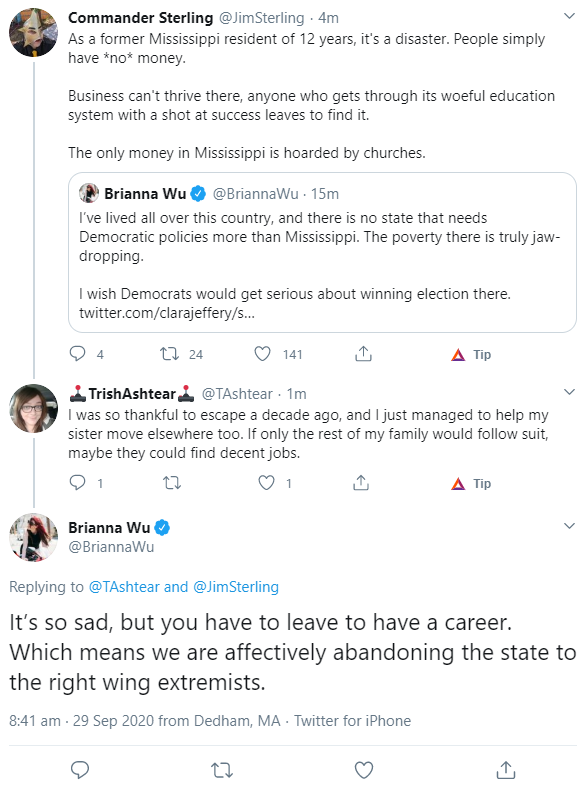
Task: Retweet Brianna Wu's main tweet
Action: (x=222, y=770)
